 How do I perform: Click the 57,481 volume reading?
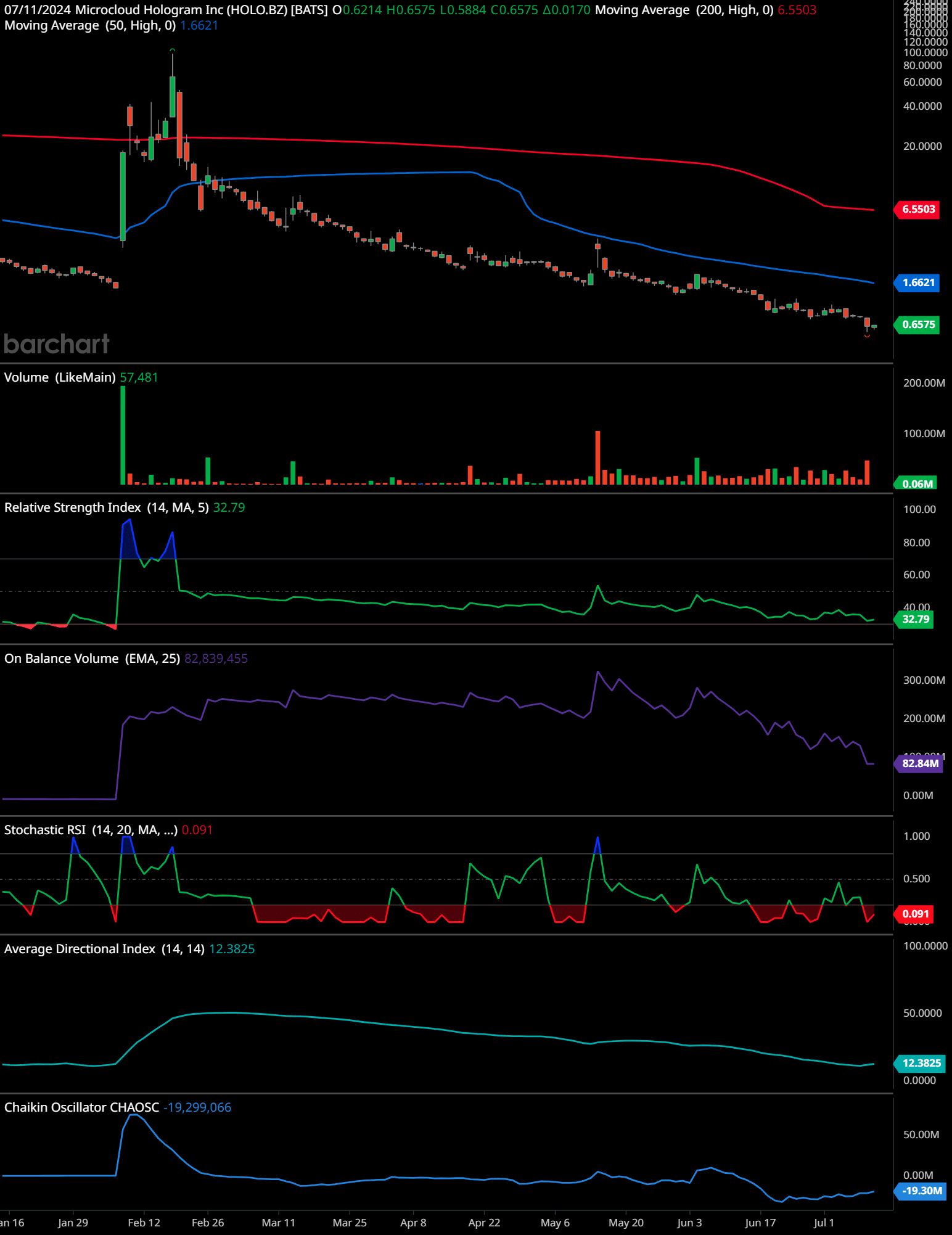coord(139,377)
